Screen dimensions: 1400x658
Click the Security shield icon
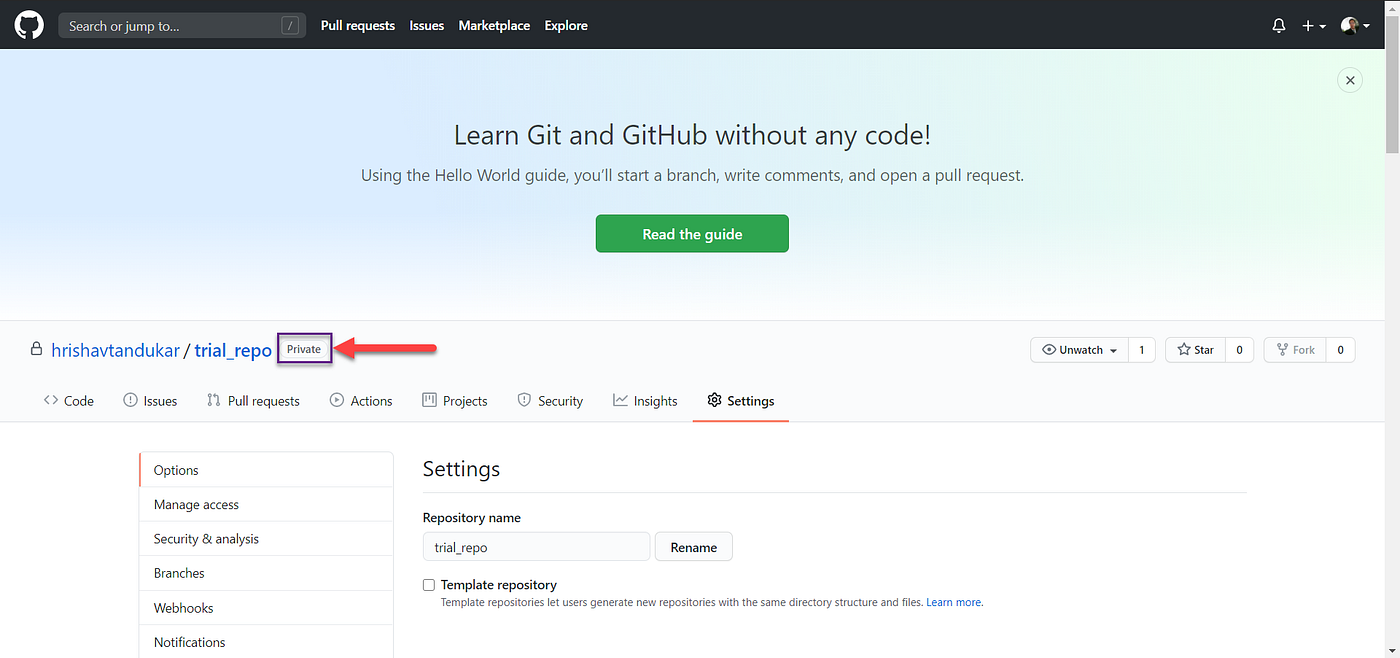(x=523, y=400)
